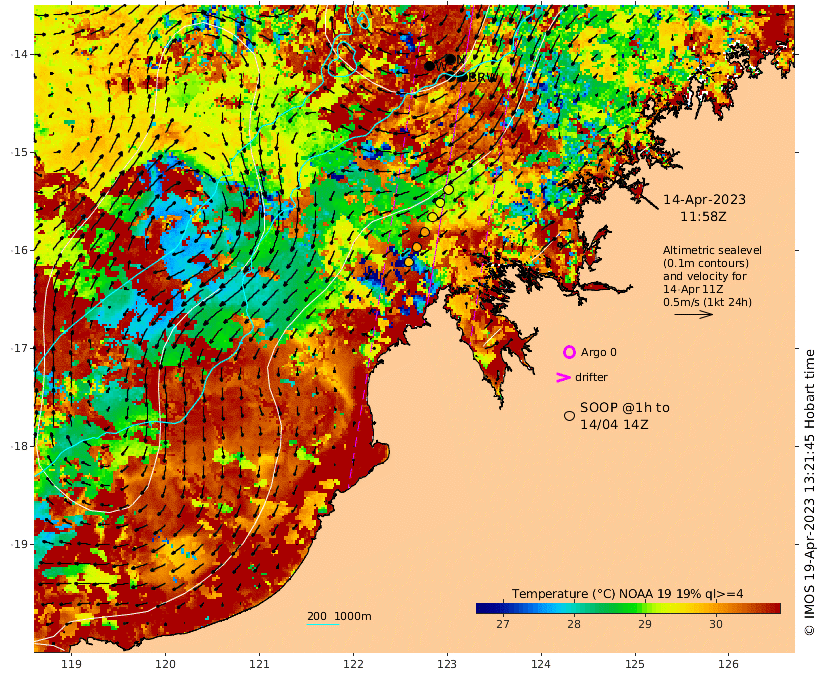This screenshot has height=680, width=820.
Task: Click the black mooring dot labelled BRW
Action: 462,77
